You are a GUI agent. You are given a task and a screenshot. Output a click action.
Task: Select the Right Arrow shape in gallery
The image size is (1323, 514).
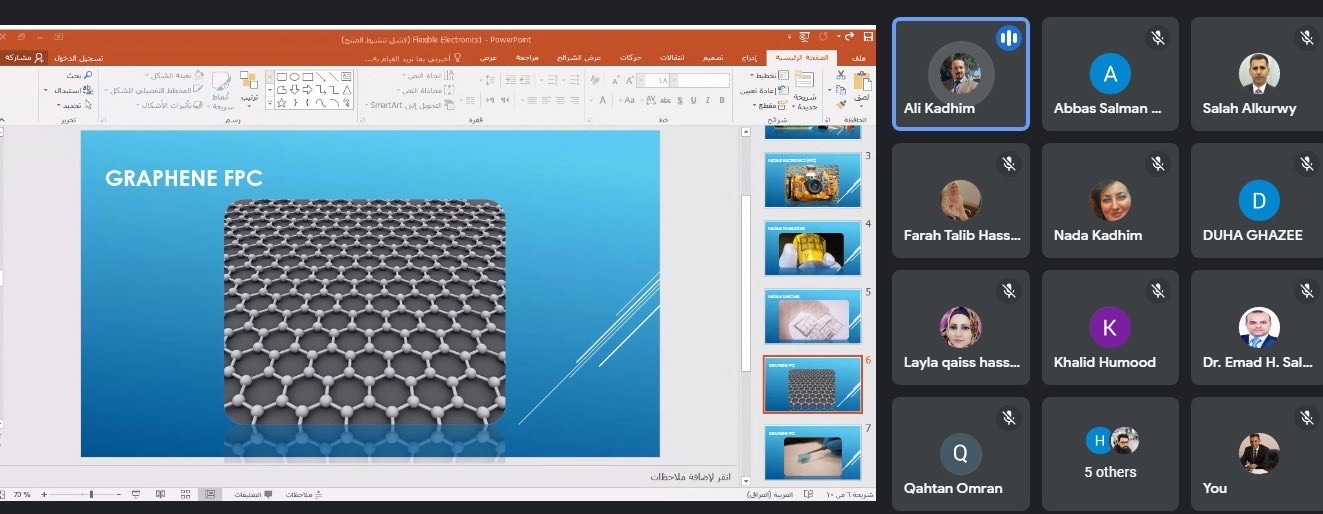[308, 90]
